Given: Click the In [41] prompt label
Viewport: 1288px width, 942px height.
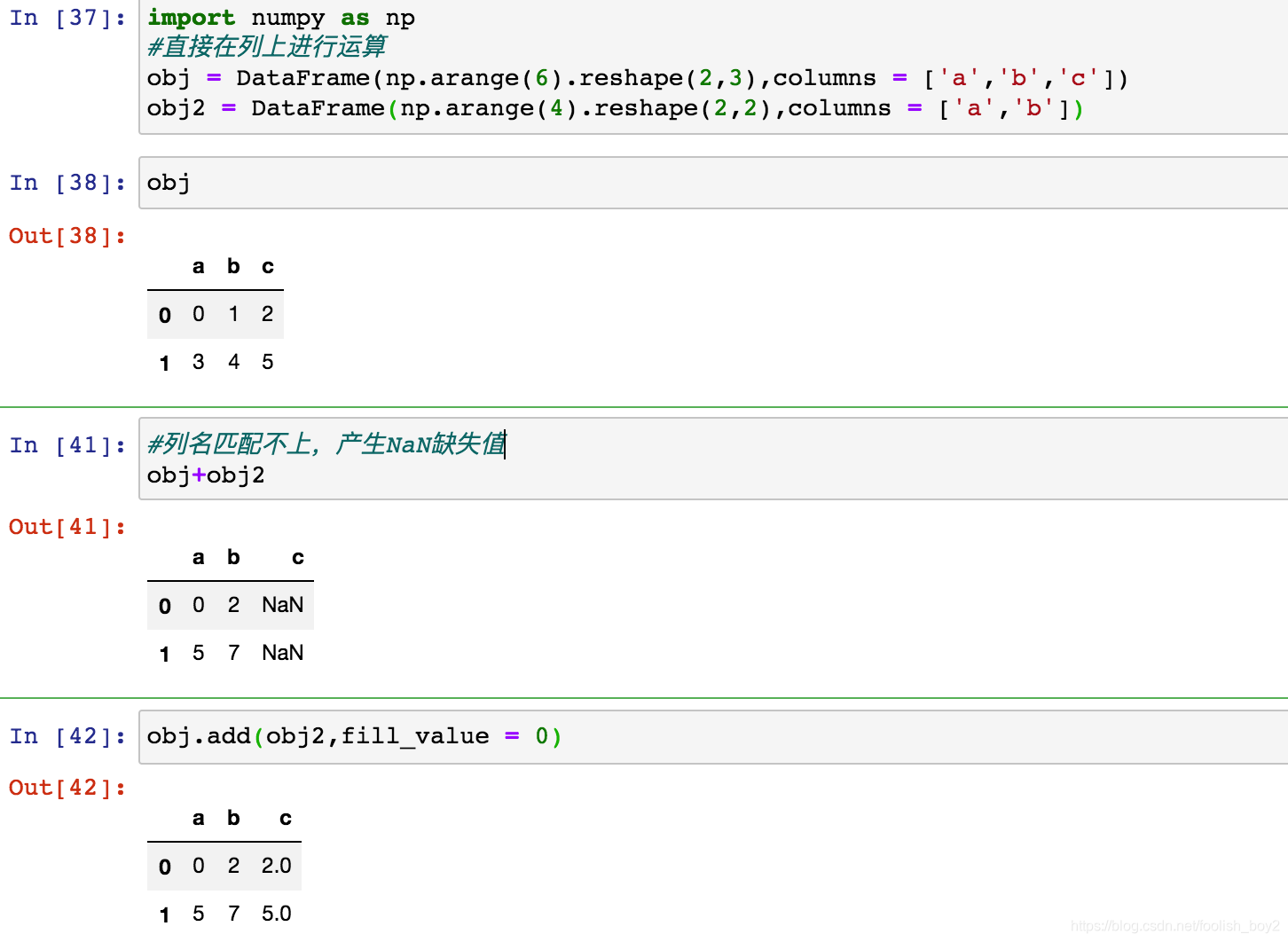Looking at the screenshot, I should pyautogui.click(x=67, y=445).
